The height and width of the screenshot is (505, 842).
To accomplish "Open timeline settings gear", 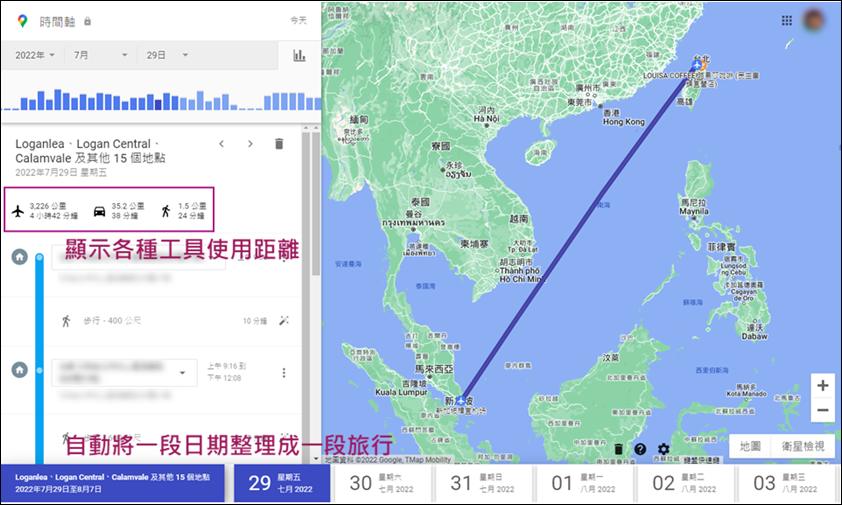I will [x=664, y=449].
